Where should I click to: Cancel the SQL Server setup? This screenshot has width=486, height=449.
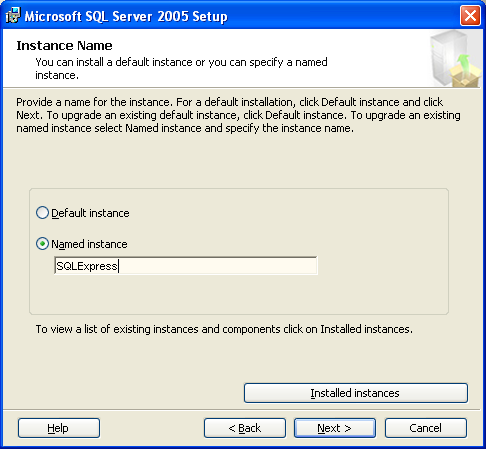point(426,428)
